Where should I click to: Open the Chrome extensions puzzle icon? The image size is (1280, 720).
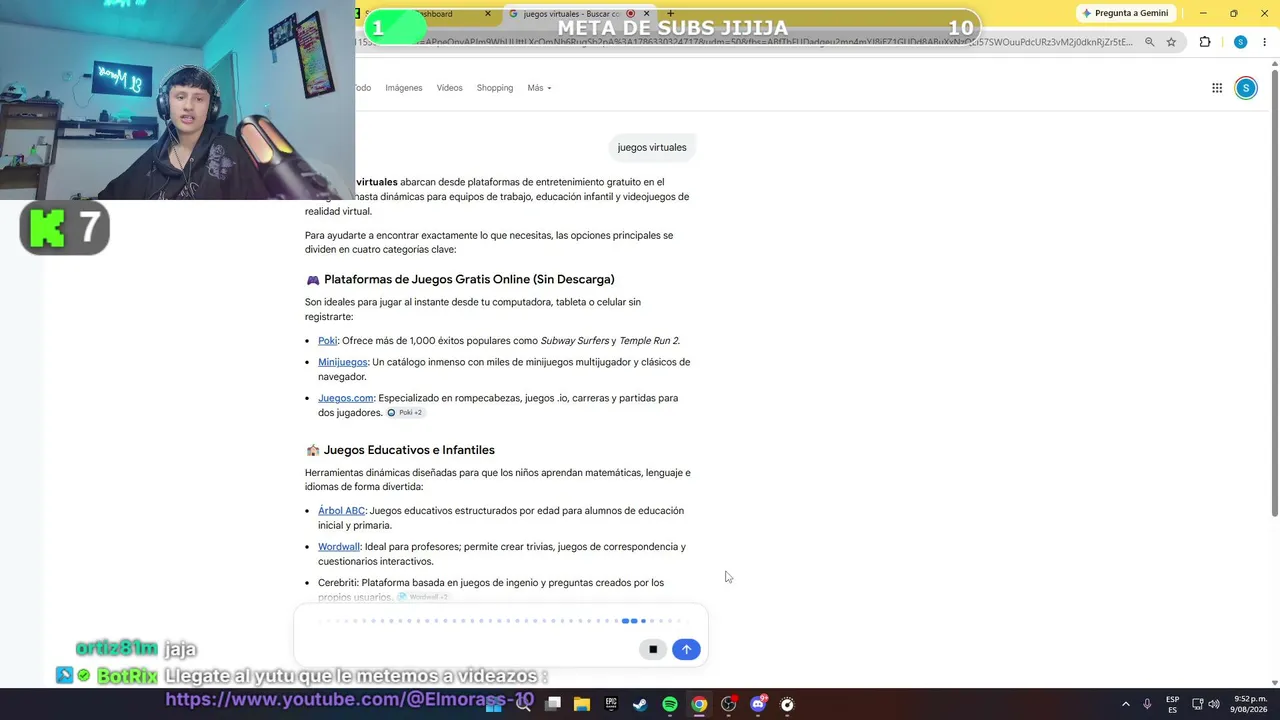point(1204,42)
